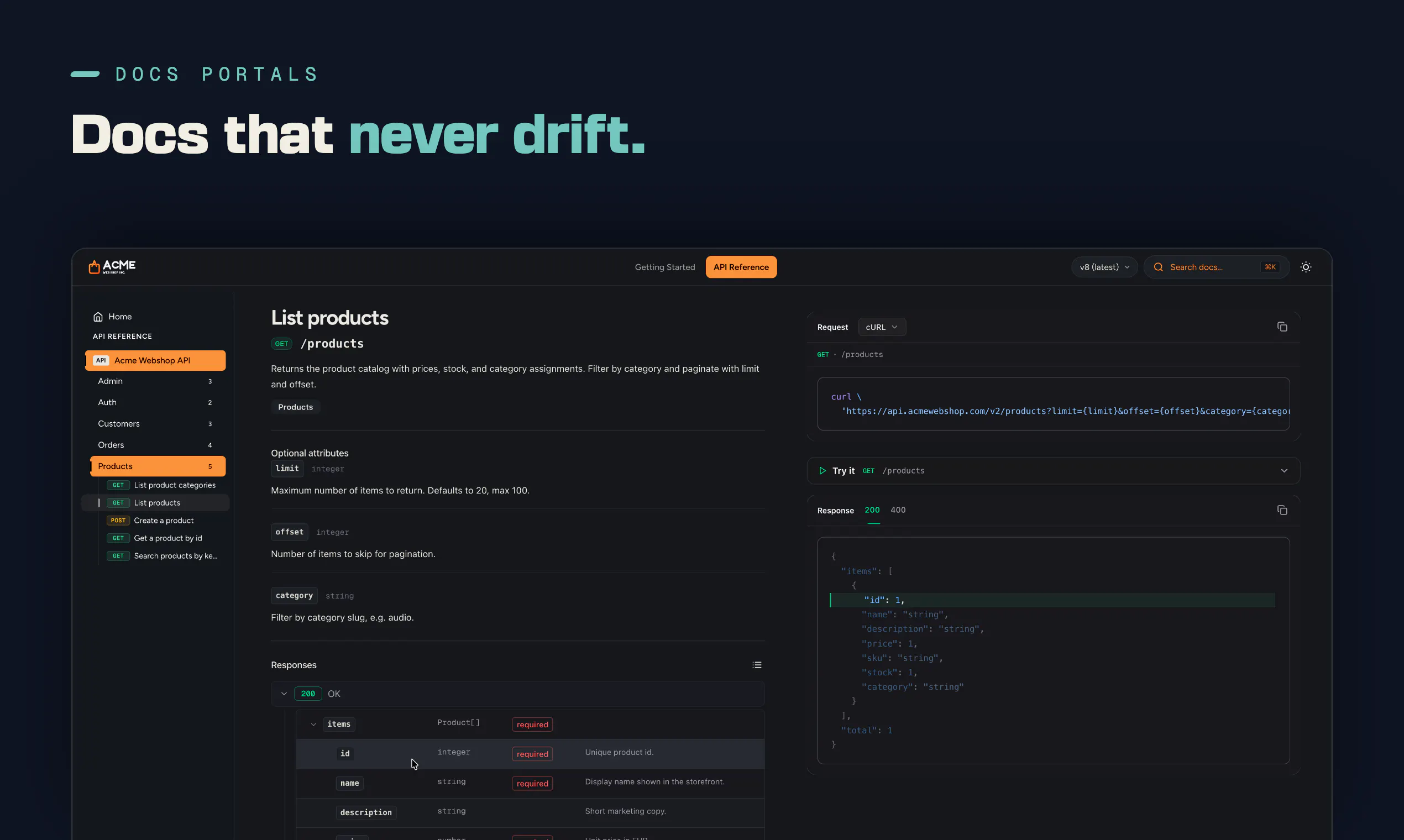1404x840 pixels.
Task: Click the Try it play icon
Action: coord(822,471)
